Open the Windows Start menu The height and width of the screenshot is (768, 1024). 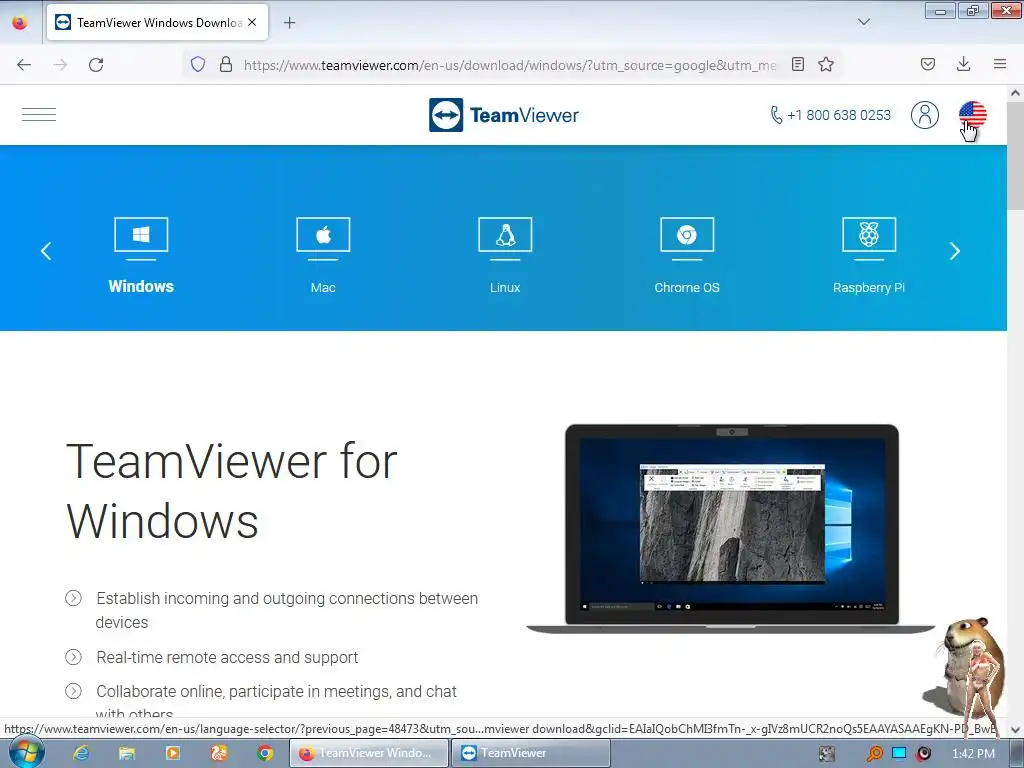pos(26,753)
